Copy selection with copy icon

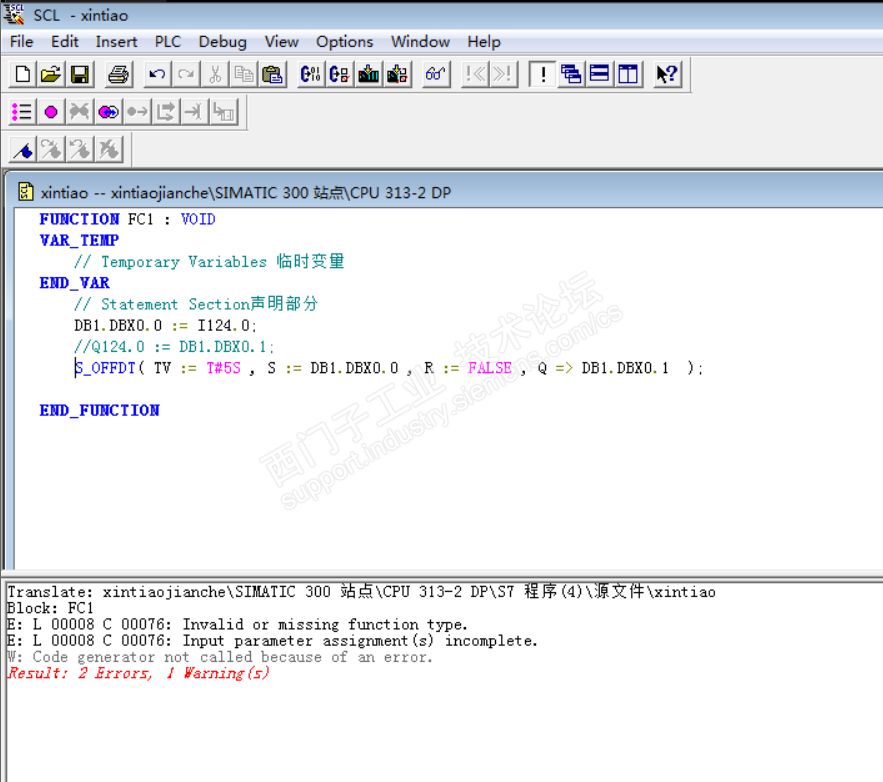point(243,74)
